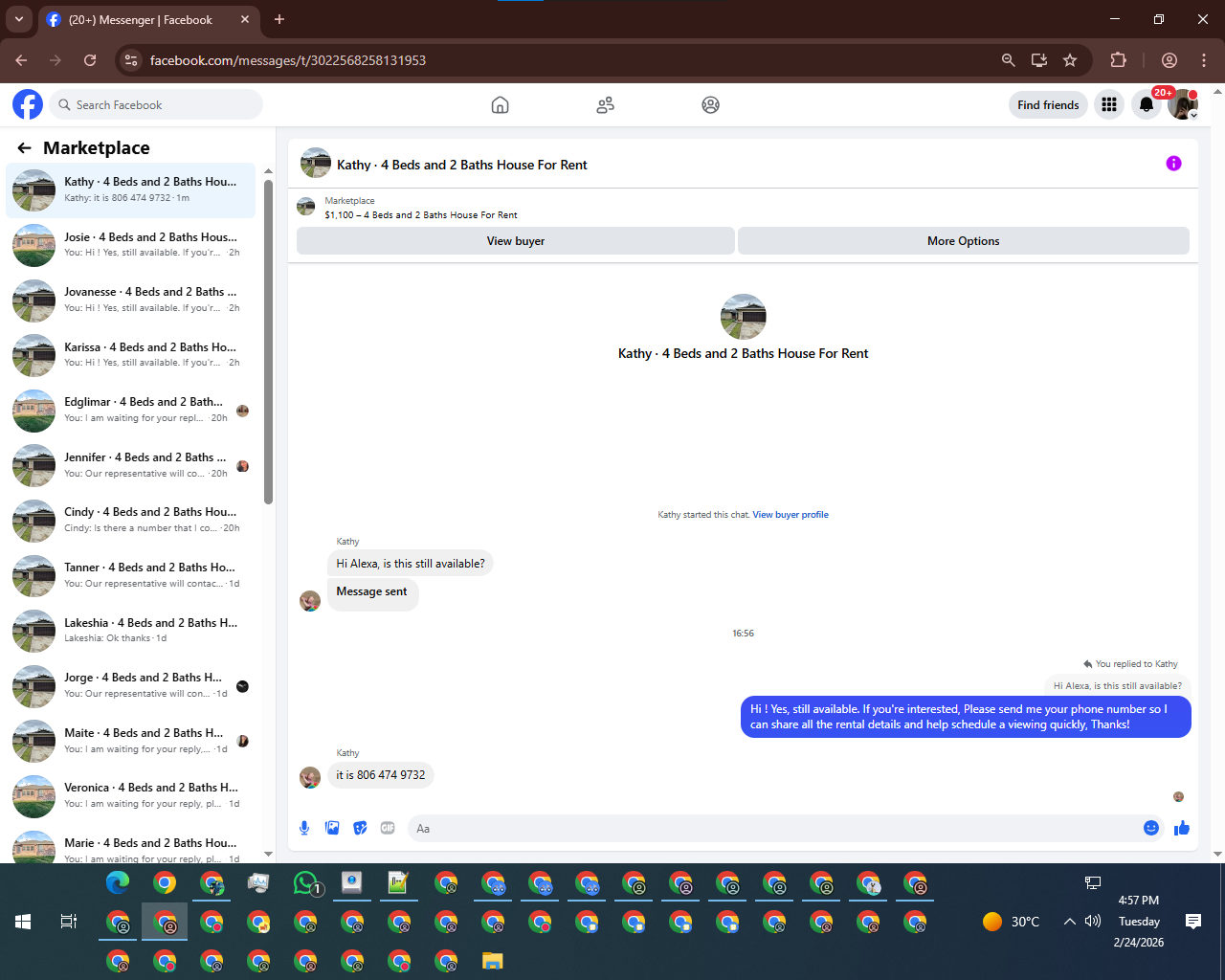Click the Find friends button
This screenshot has height=980, width=1225.
(x=1048, y=105)
